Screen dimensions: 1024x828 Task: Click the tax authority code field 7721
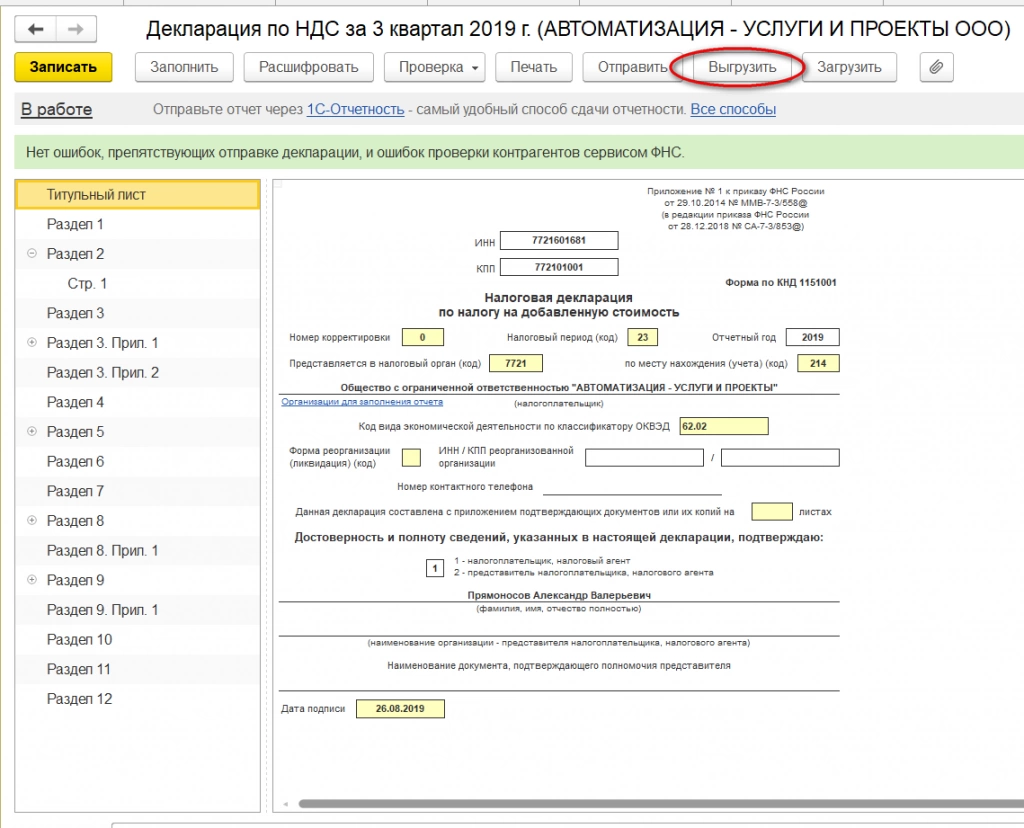[x=515, y=363]
